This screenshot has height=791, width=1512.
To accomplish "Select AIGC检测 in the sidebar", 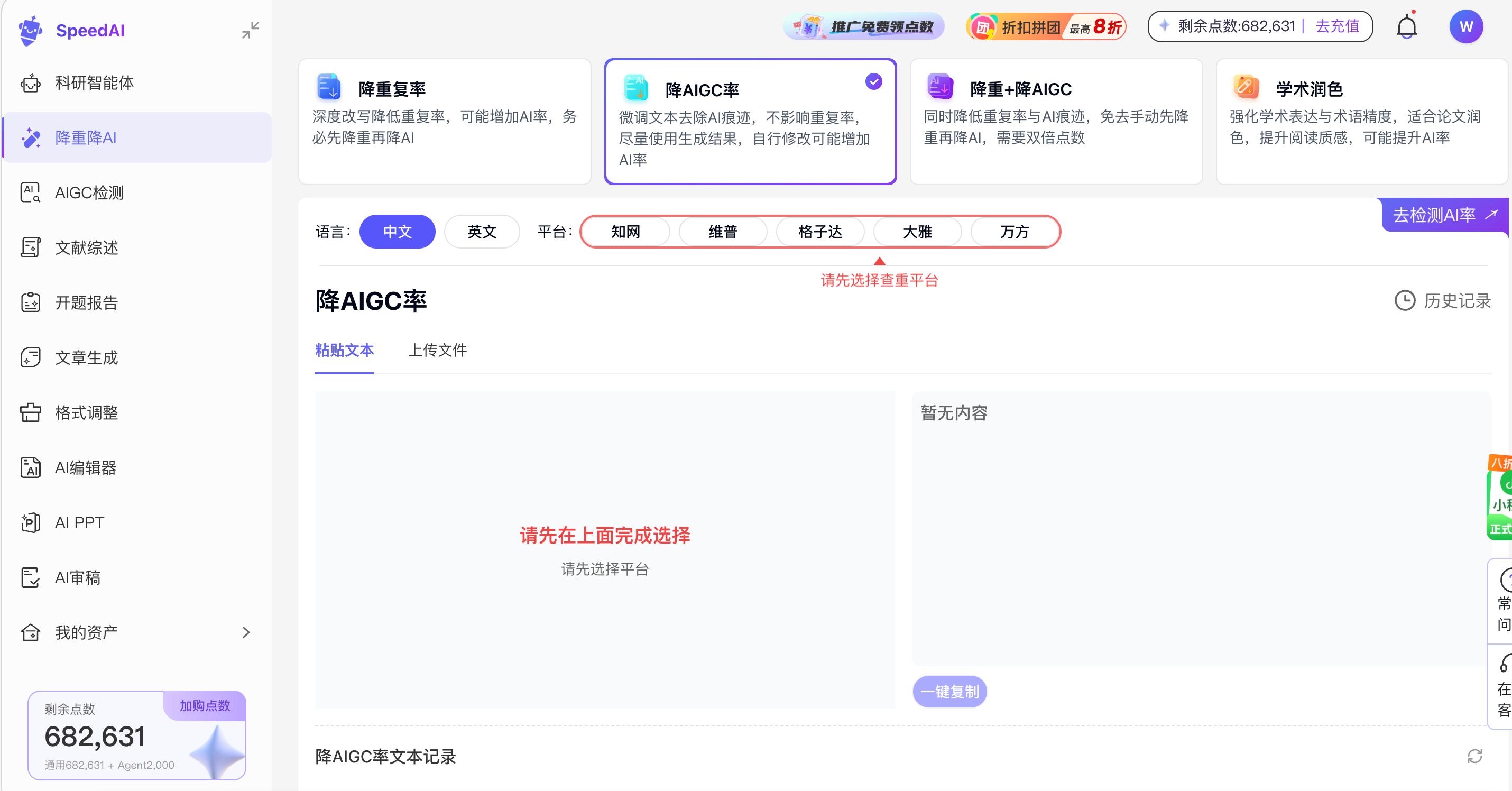I will pyautogui.click(x=89, y=192).
